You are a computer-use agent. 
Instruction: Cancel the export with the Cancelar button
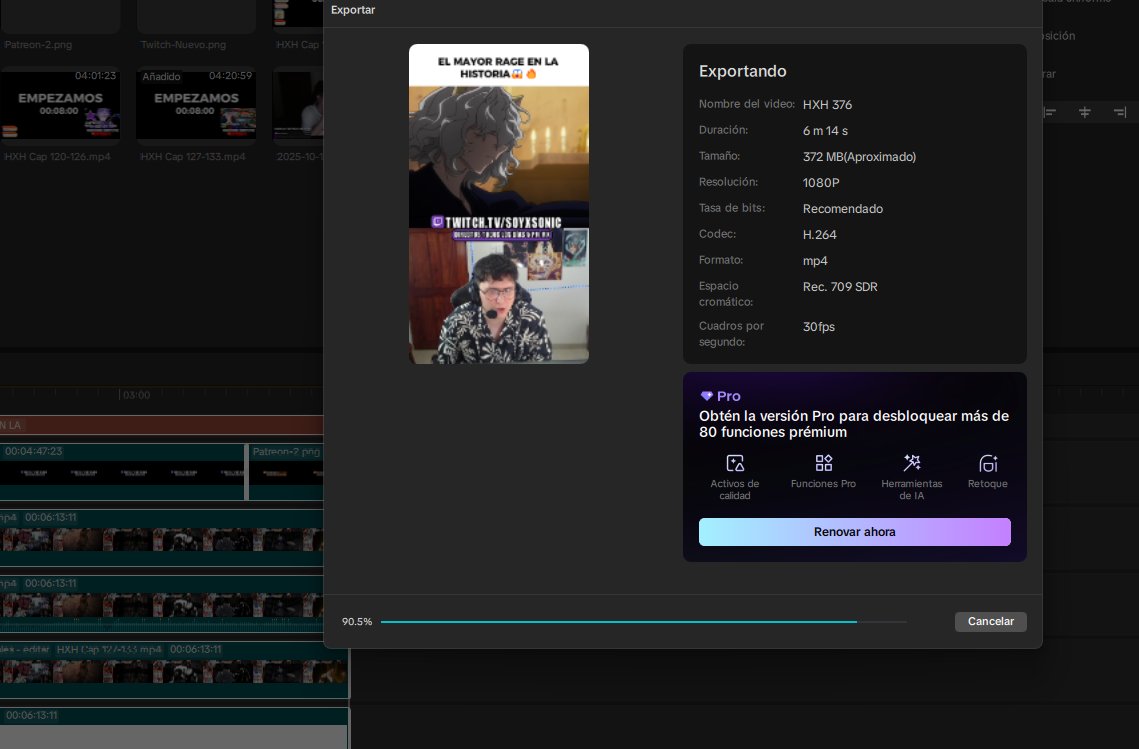click(990, 621)
